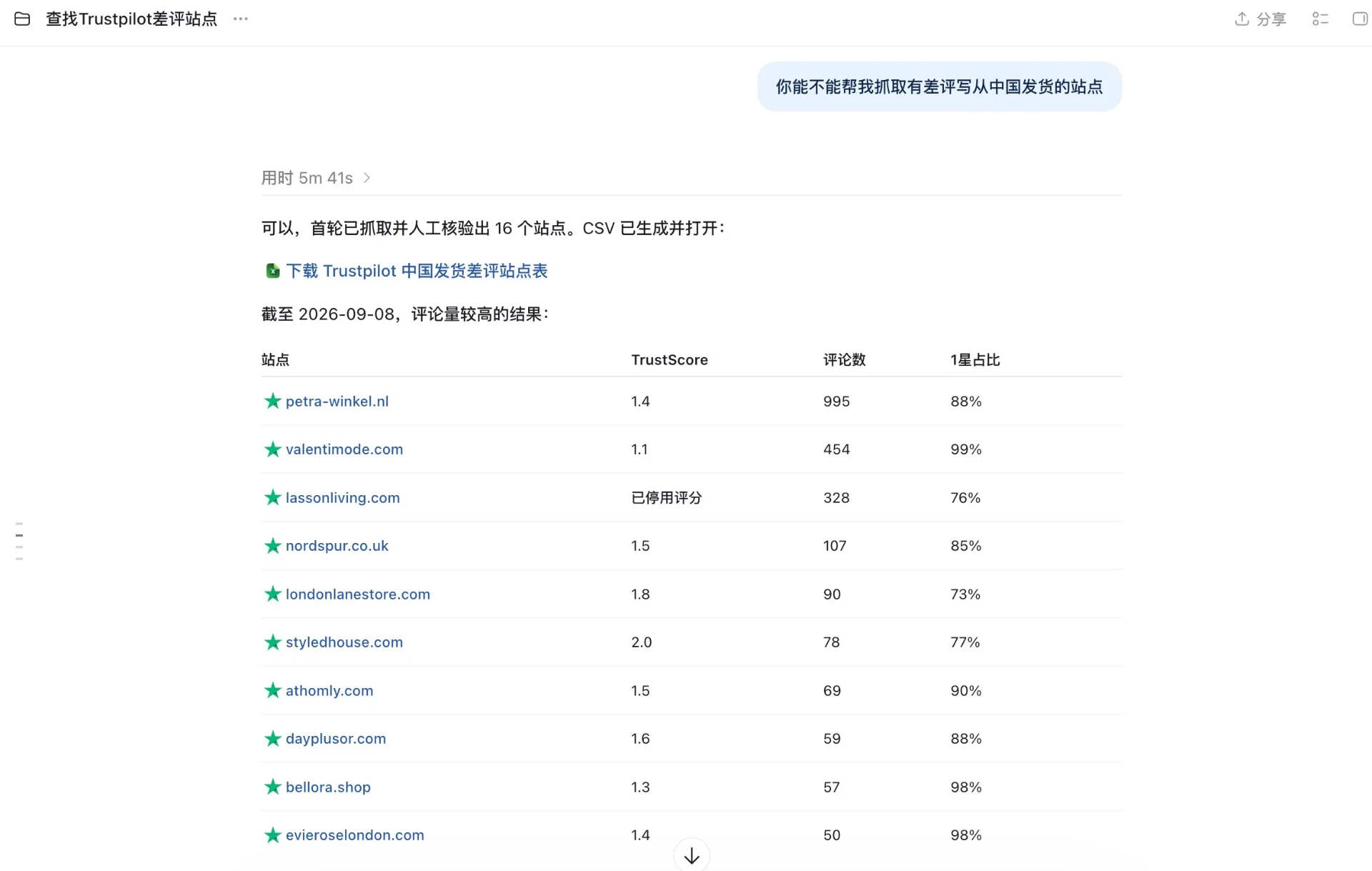Click the 站点 column header

(x=275, y=360)
